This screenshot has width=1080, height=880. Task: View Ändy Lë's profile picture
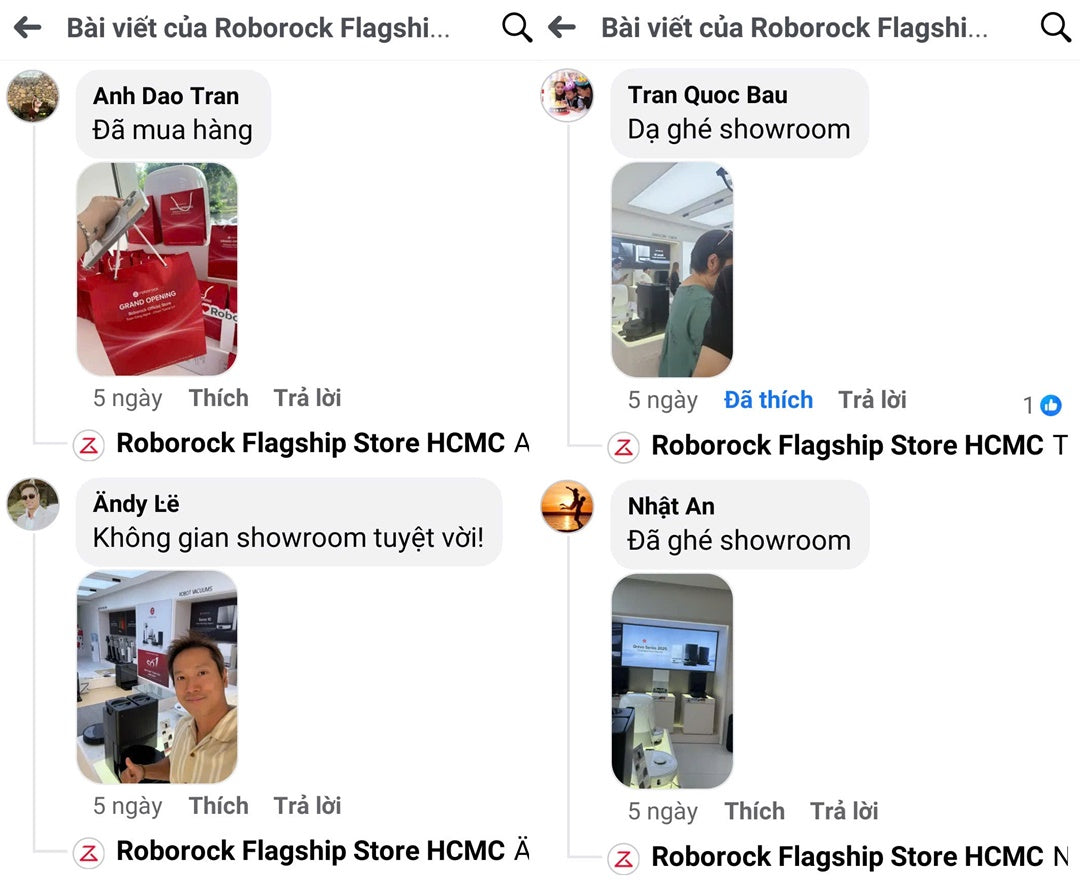[32, 504]
